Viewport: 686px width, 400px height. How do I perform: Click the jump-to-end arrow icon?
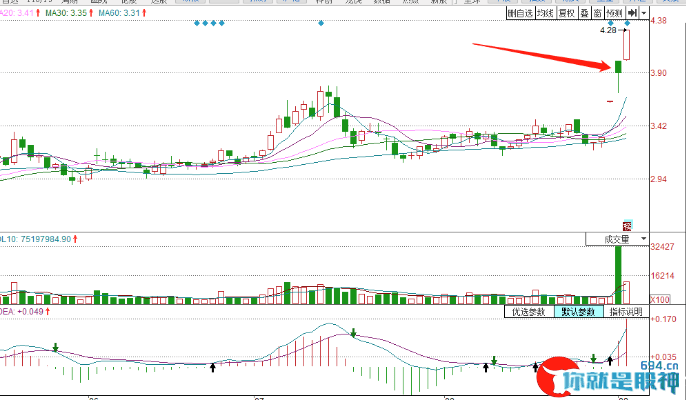(x=632, y=13)
